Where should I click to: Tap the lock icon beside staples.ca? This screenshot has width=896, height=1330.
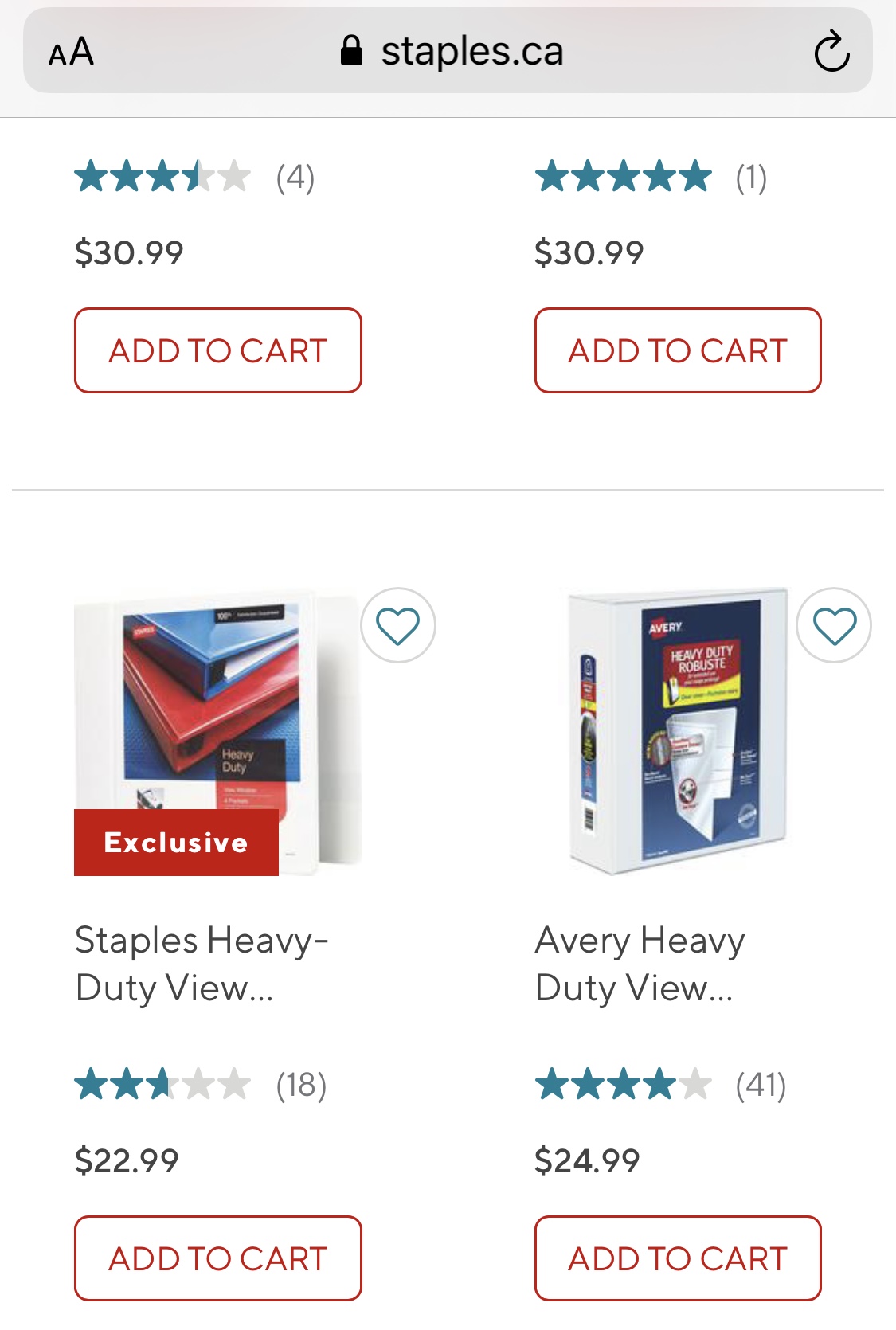pyautogui.click(x=351, y=51)
